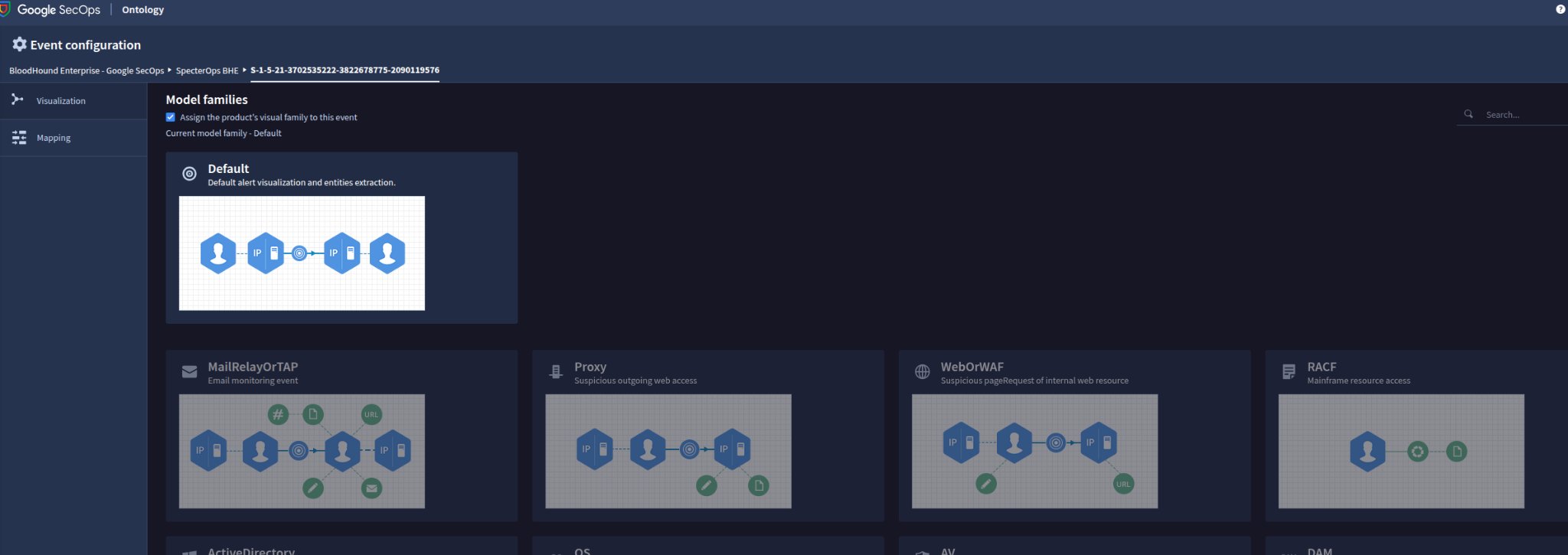
Task: Open the Mapping section
Action: [73, 138]
